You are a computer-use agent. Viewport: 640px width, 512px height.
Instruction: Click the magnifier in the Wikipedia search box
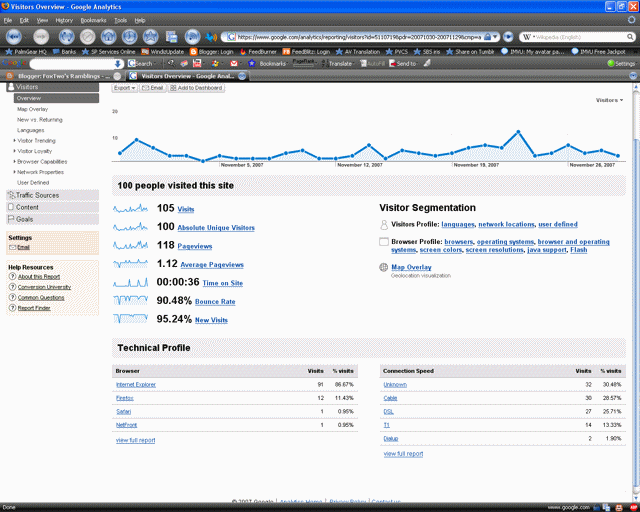630,37
